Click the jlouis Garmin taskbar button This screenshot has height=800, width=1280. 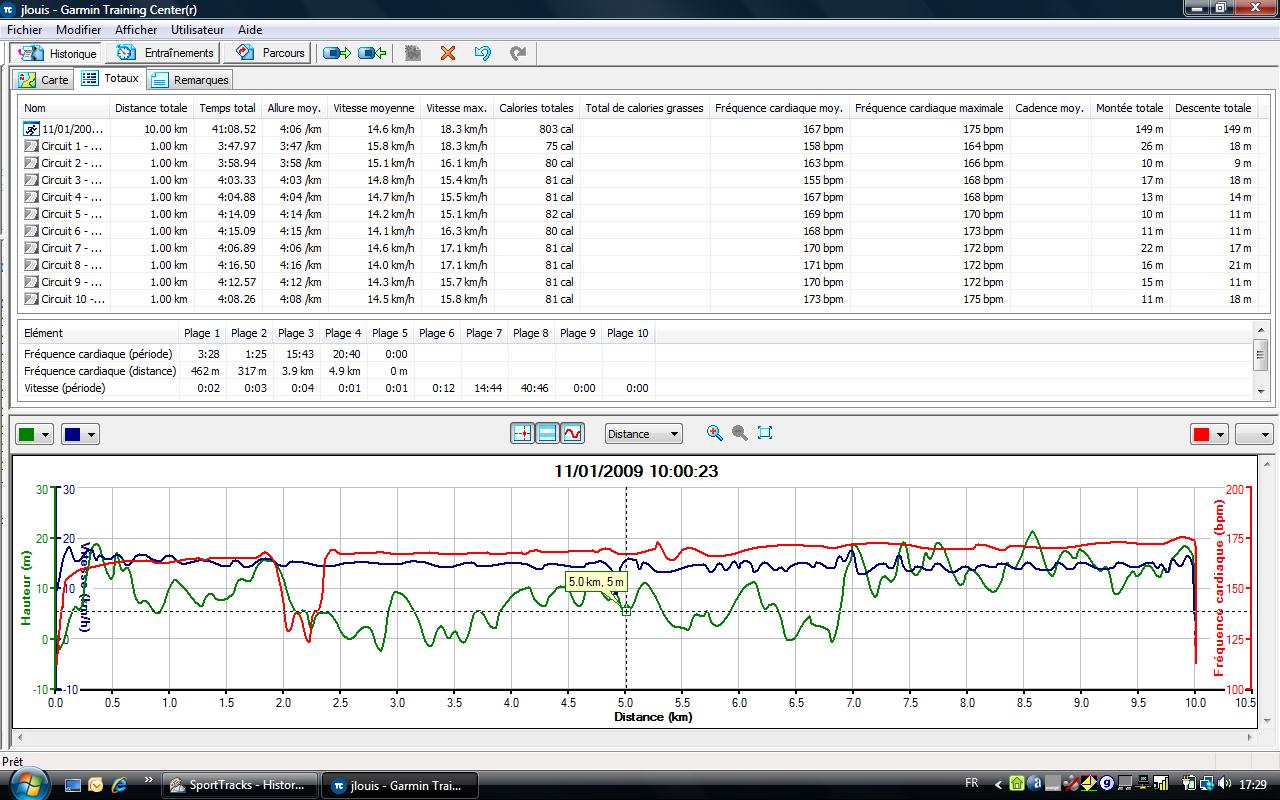point(398,785)
